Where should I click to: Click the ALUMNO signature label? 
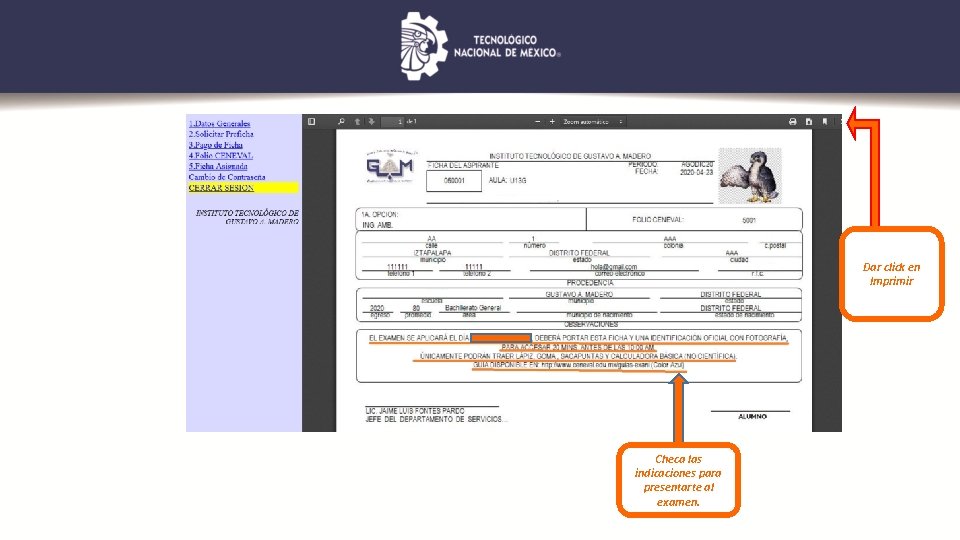[752, 416]
